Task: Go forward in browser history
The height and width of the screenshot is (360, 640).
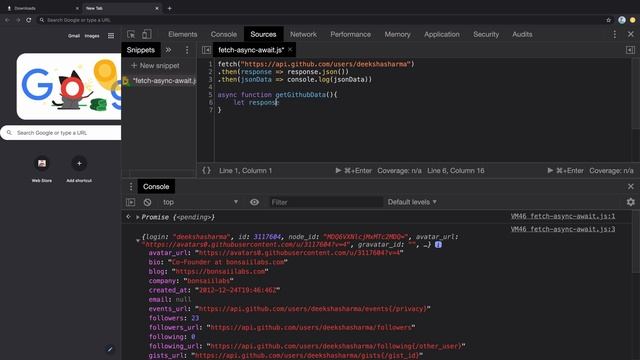Action: point(18,20)
